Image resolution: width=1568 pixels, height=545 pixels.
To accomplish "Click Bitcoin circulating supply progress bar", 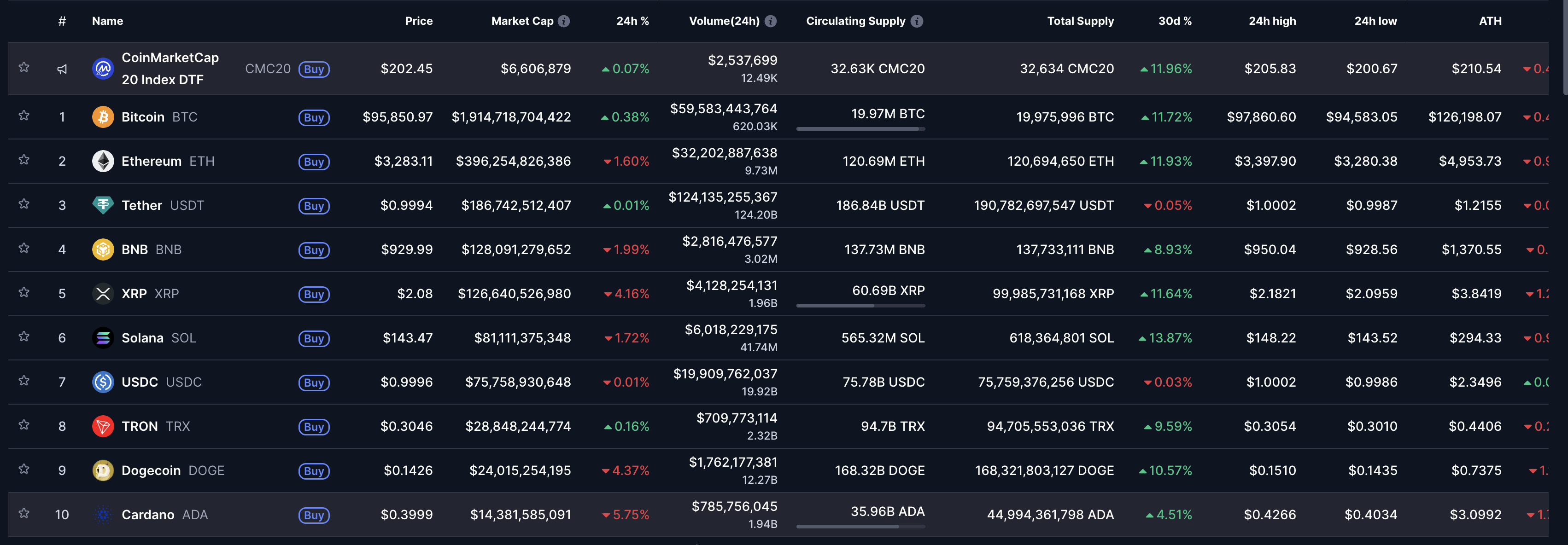I will pyautogui.click(x=860, y=129).
